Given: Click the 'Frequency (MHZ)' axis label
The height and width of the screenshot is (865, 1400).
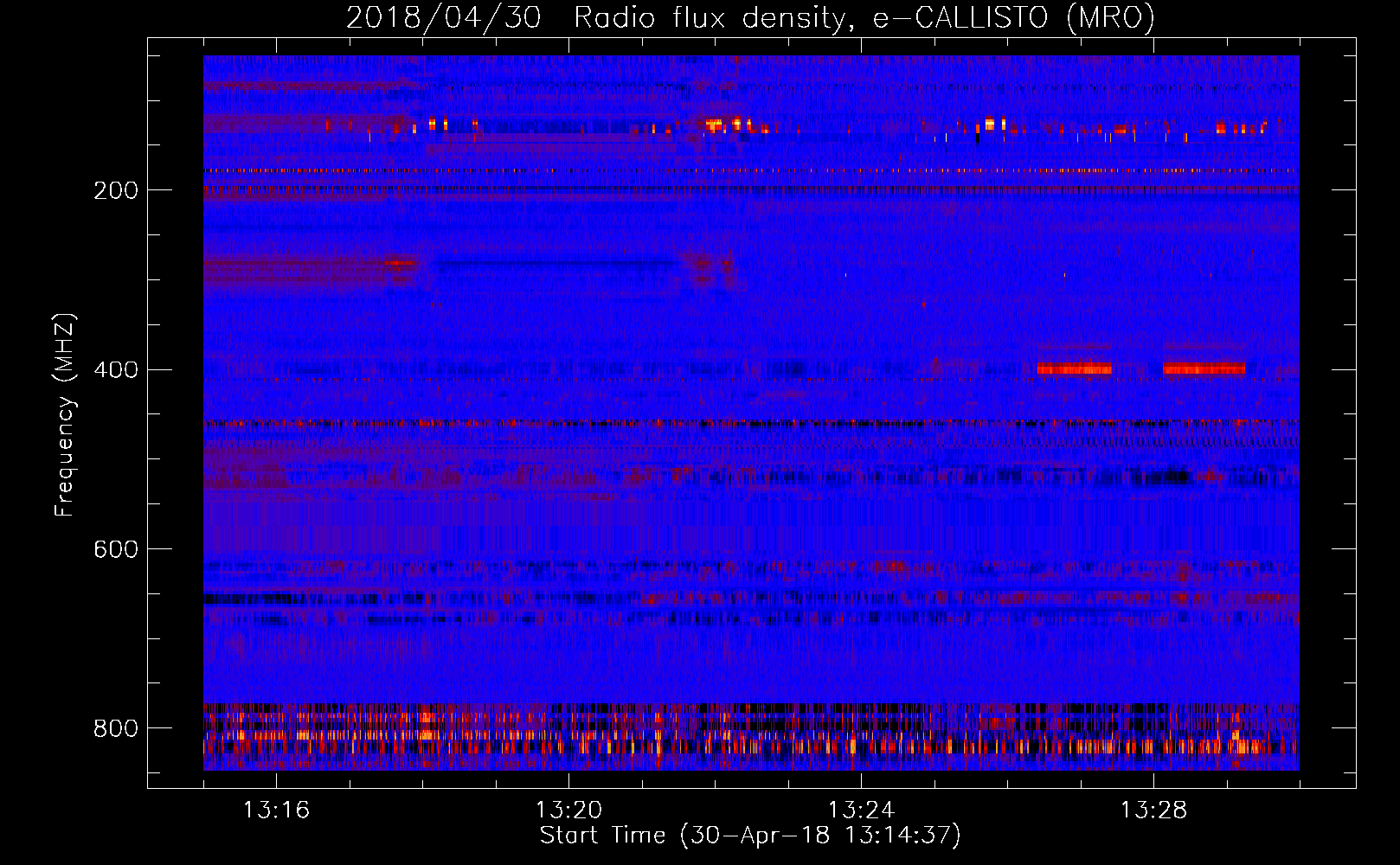Looking at the screenshot, I should point(65,414).
